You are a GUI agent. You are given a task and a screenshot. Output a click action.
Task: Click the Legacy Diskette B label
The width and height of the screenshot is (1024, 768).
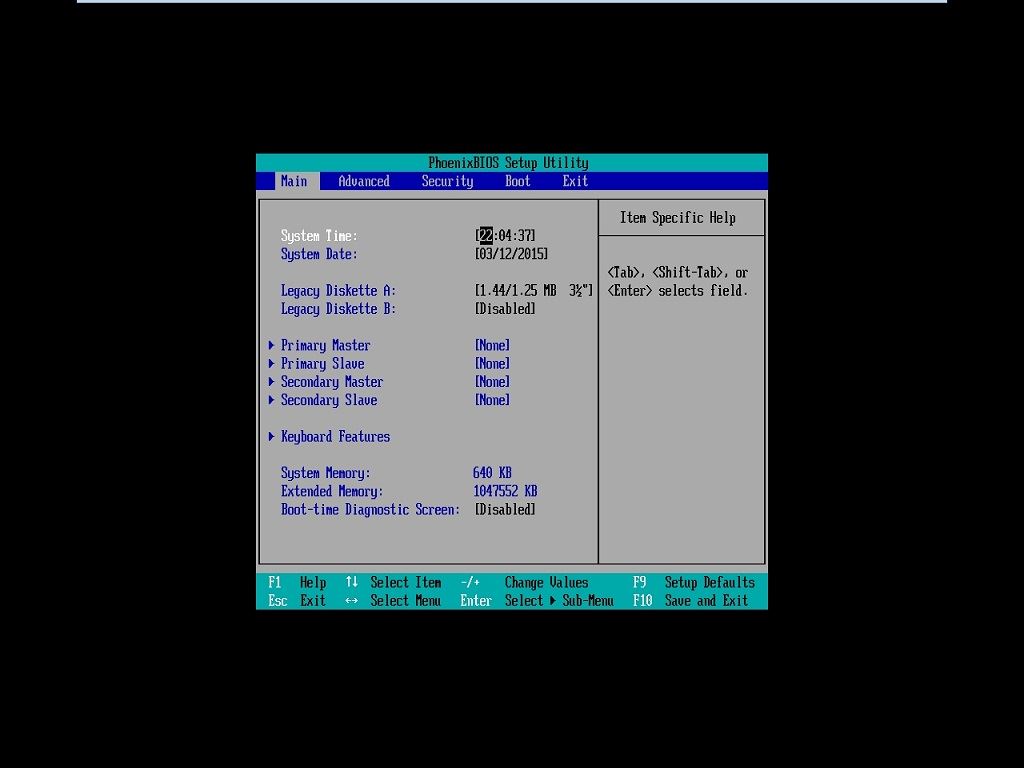[338, 309]
